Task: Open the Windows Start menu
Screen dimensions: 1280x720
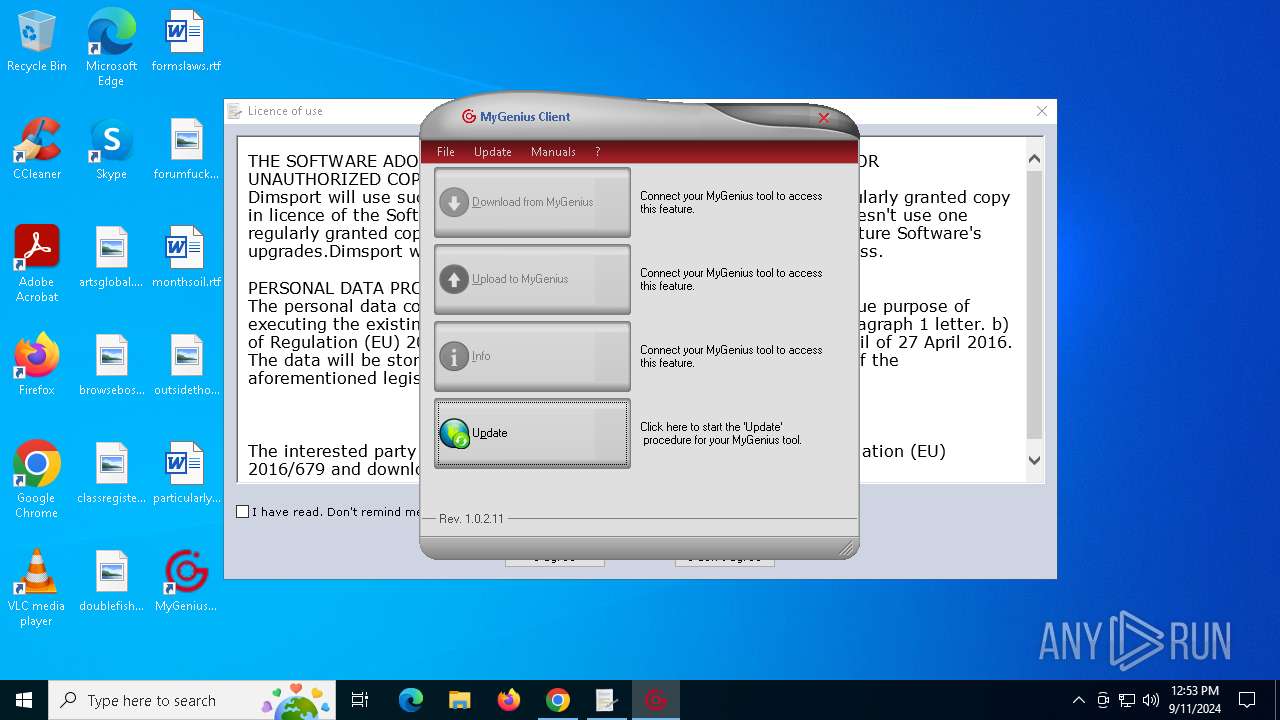Action: 24,700
